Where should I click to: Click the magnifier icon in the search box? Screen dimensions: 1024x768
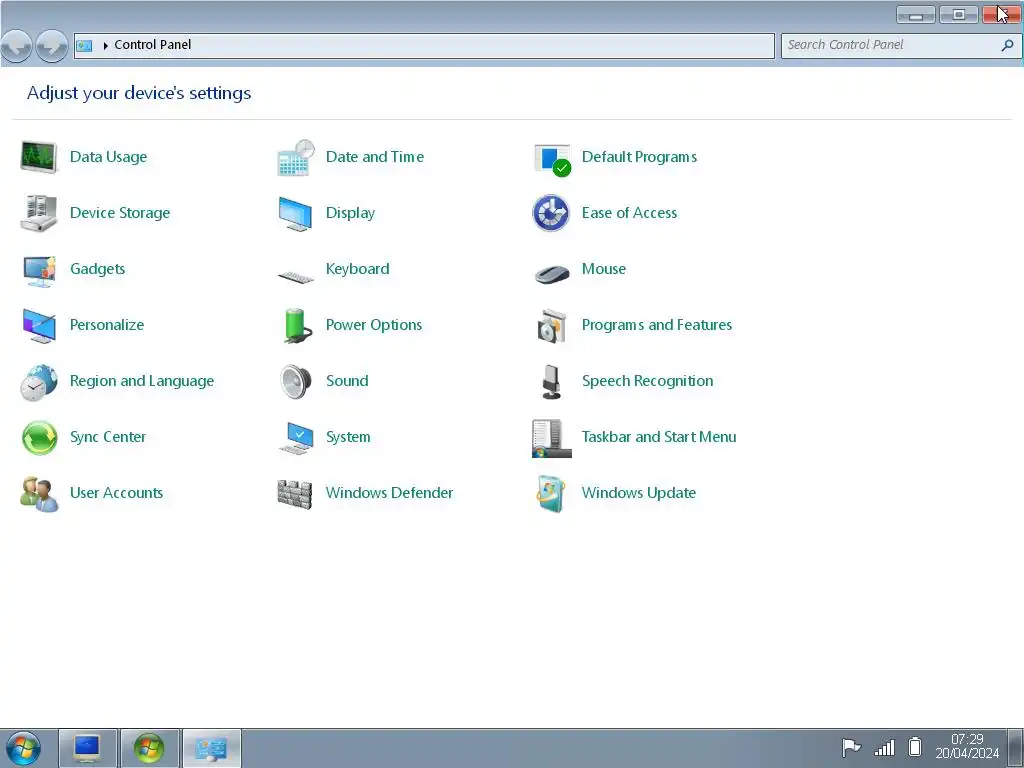(1008, 45)
